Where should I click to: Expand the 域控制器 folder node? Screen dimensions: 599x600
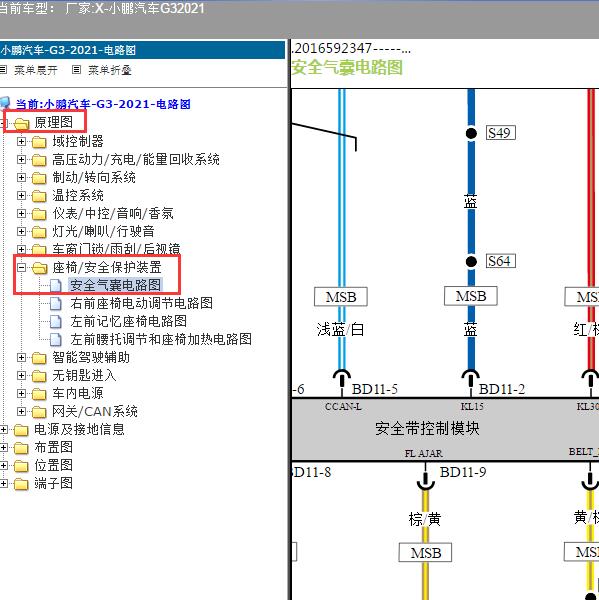pos(21,142)
